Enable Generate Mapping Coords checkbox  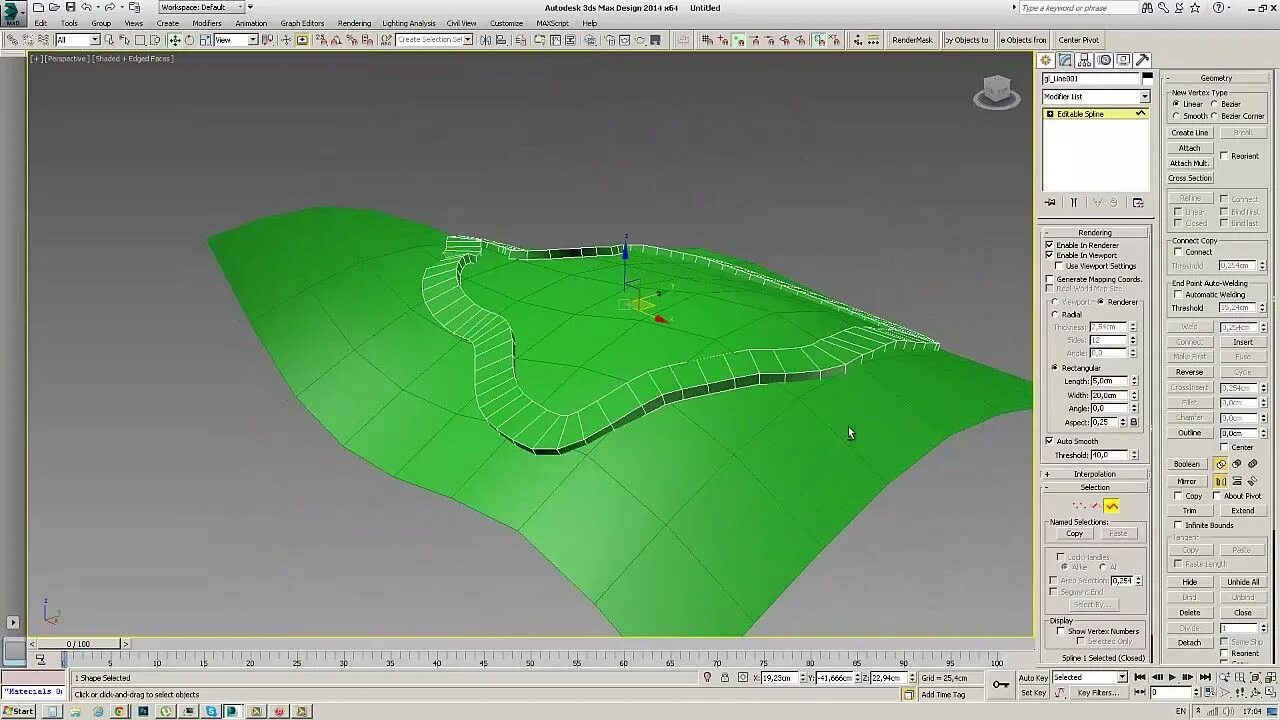(x=1049, y=279)
